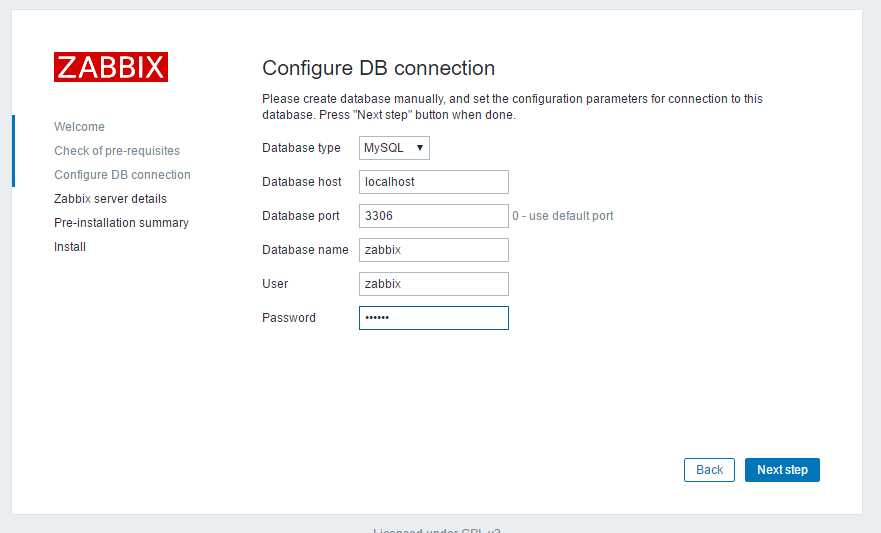Click into the Password field
Image resolution: width=881 pixels, height=533 pixels.
(x=434, y=318)
